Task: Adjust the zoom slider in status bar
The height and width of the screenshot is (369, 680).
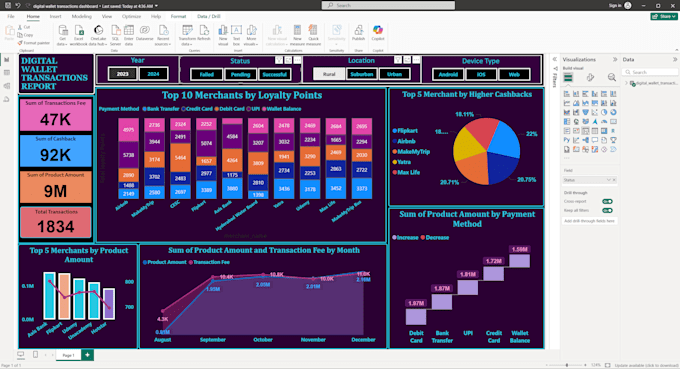Action: coord(566,365)
